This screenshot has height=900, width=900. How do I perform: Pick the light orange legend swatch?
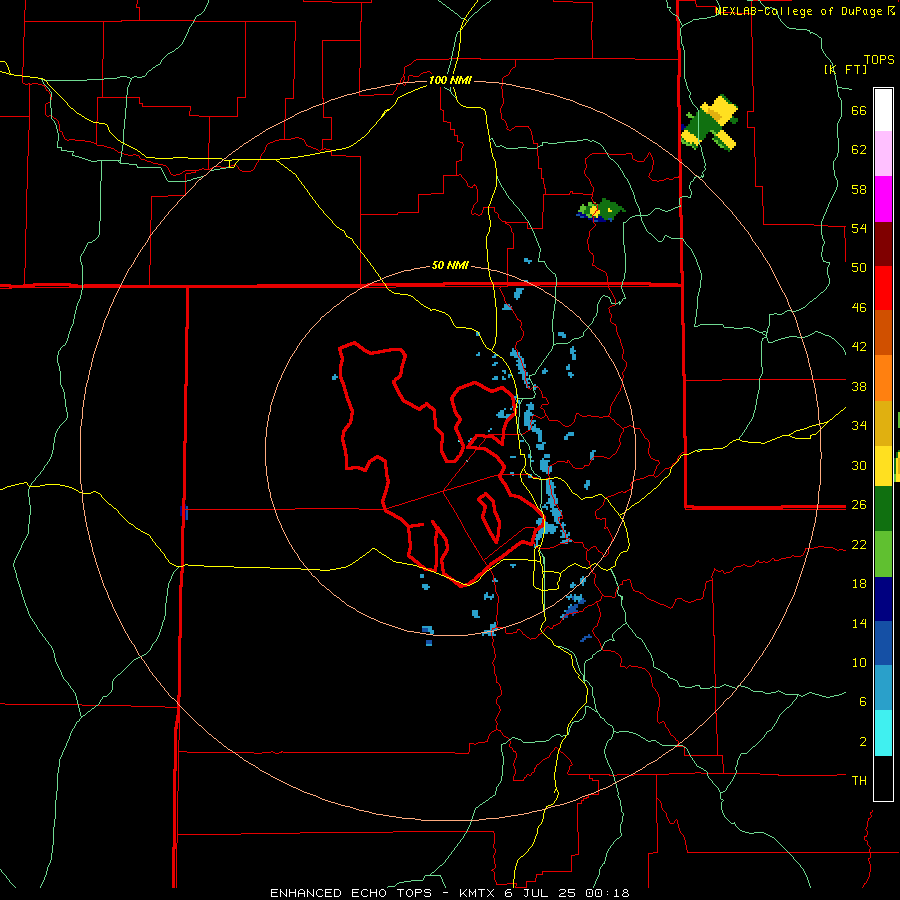coord(883,377)
